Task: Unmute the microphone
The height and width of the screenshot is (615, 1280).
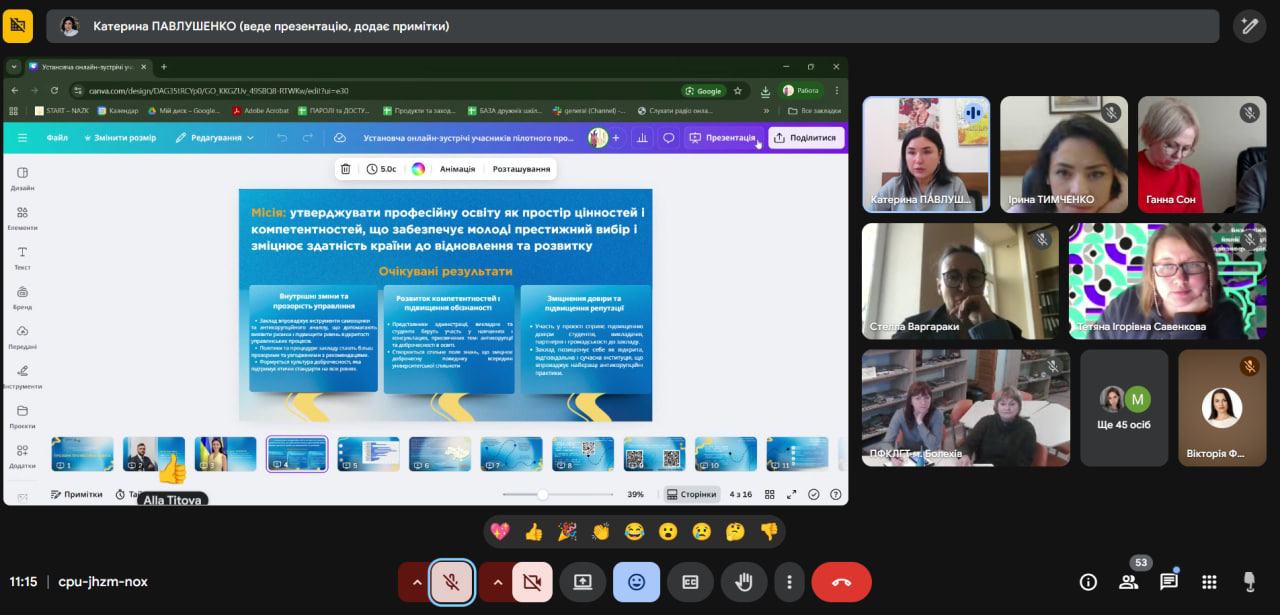Action: 452,582
